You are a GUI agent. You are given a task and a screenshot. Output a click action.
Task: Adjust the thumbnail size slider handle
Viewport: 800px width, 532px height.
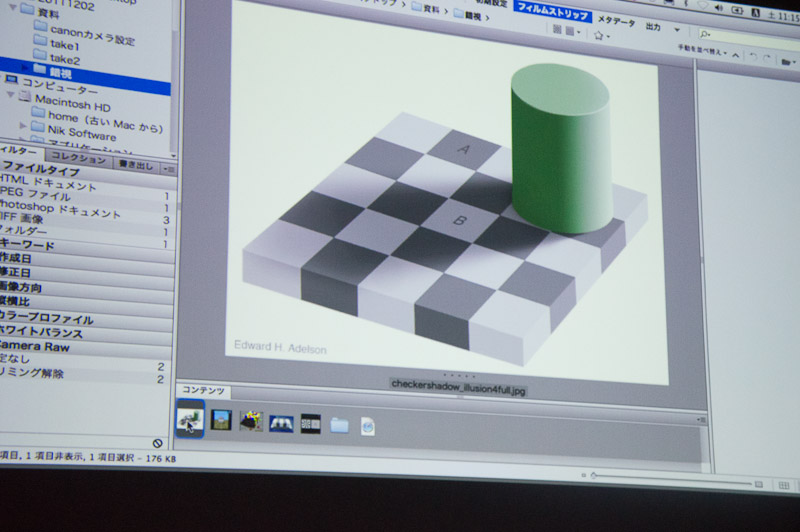click(593, 475)
